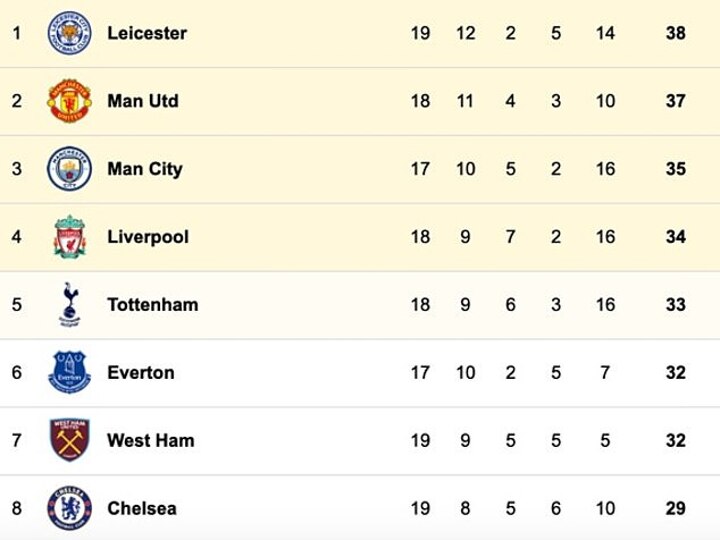This screenshot has height=540, width=720.
Task: Go to the Tottenham team name
Action: pos(152,305)
